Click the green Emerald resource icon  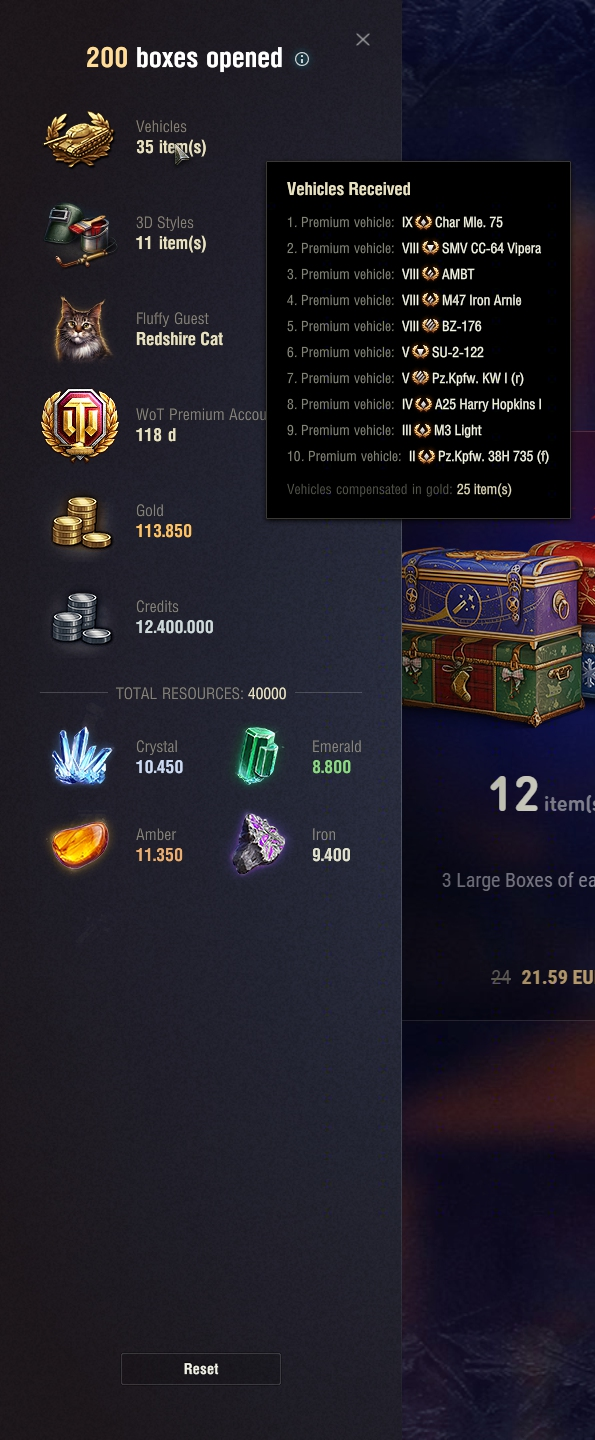(258, 757)
